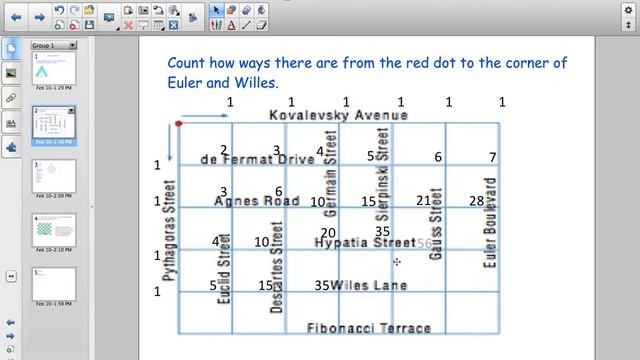Open the measurement tools dropdown icon
Image resolution: width=640 pixels, height=360 pixels.
[174, 10]
